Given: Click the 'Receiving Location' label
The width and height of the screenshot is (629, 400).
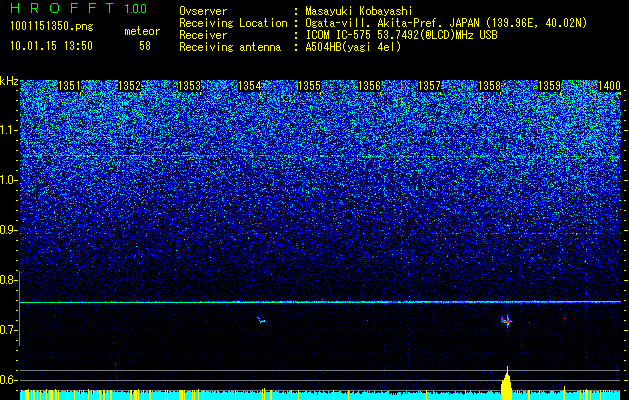Looking at the screenshot, I should [x=233, y=23].
